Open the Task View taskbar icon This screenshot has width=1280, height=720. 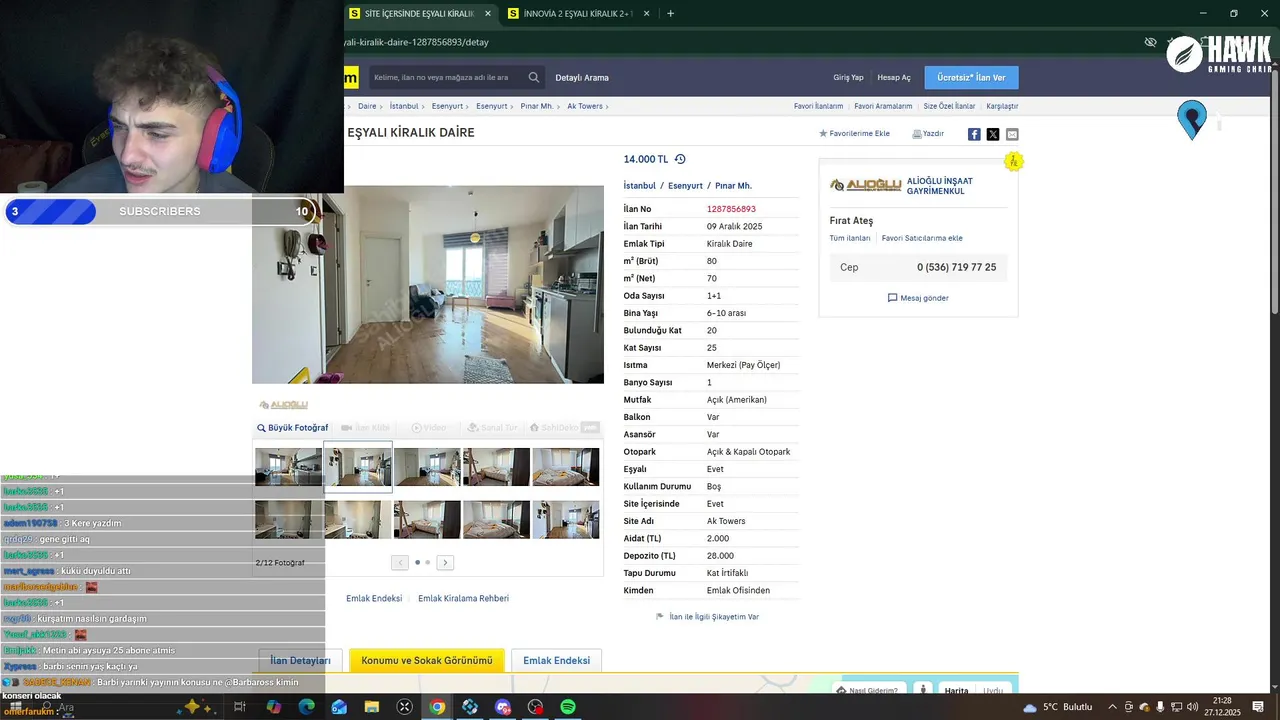[240, 707]
